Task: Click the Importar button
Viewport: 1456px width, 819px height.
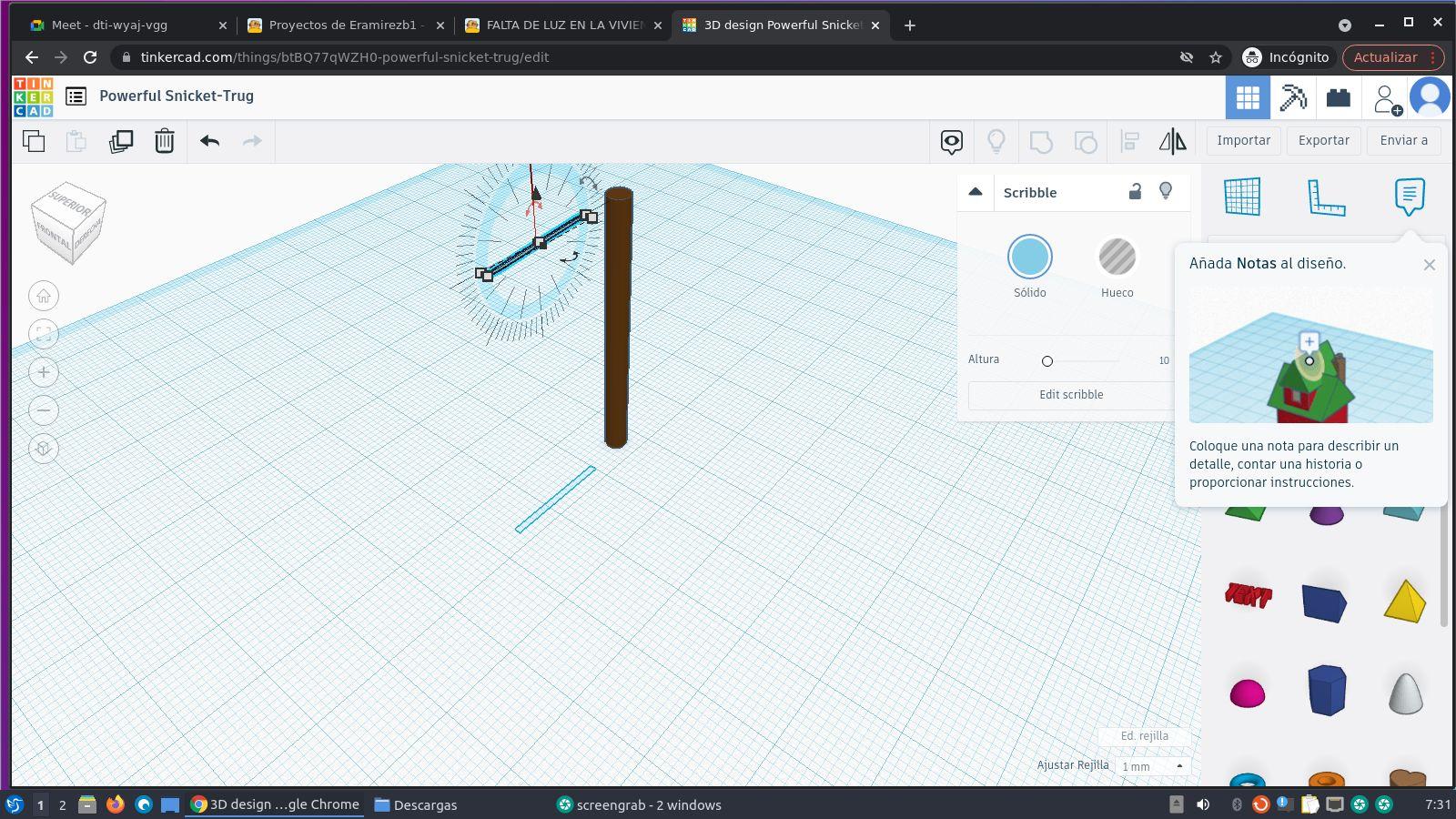Action: point(1243,140)
